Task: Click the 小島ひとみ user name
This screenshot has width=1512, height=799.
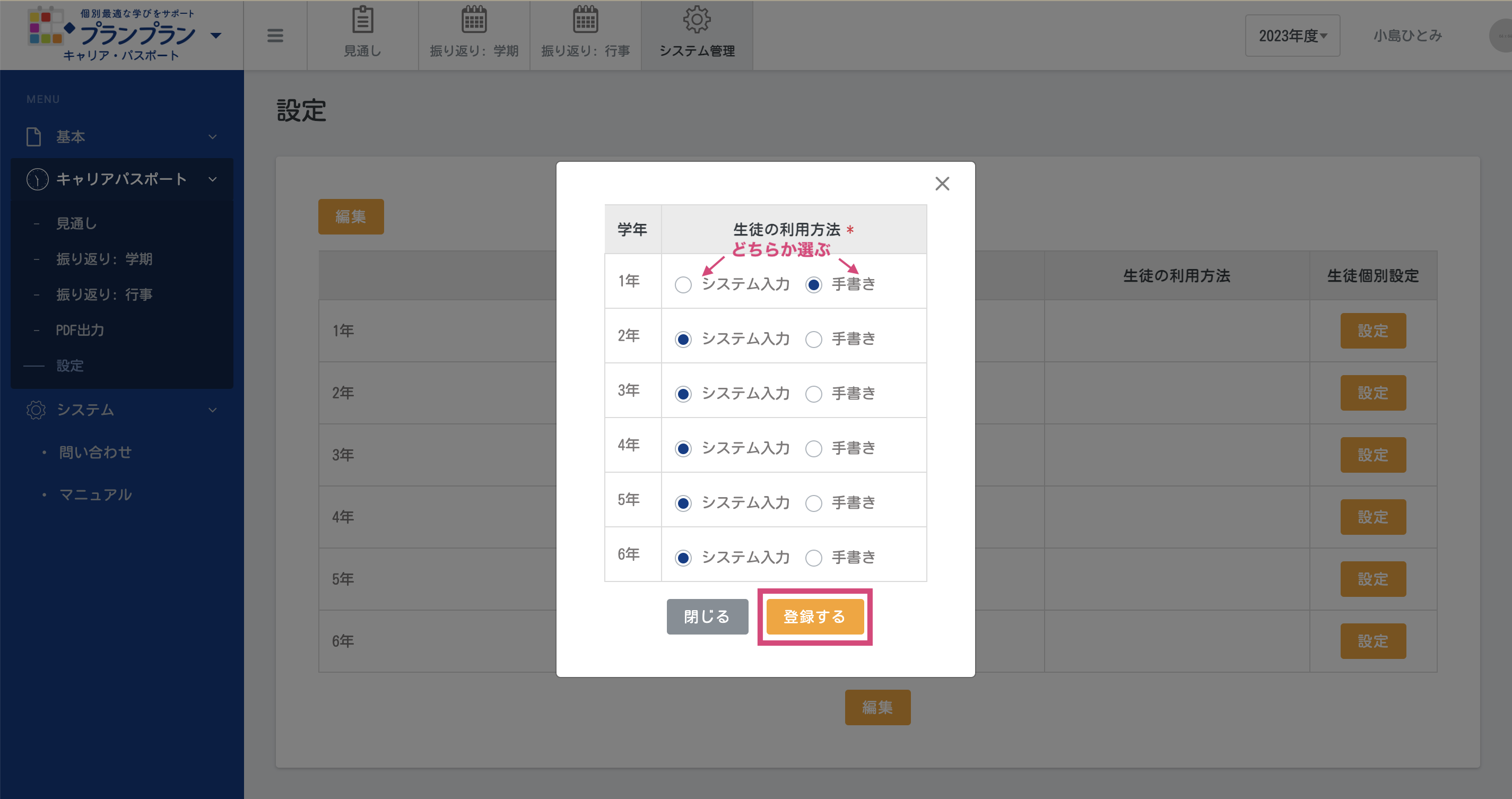Action: pos(1407,36)
